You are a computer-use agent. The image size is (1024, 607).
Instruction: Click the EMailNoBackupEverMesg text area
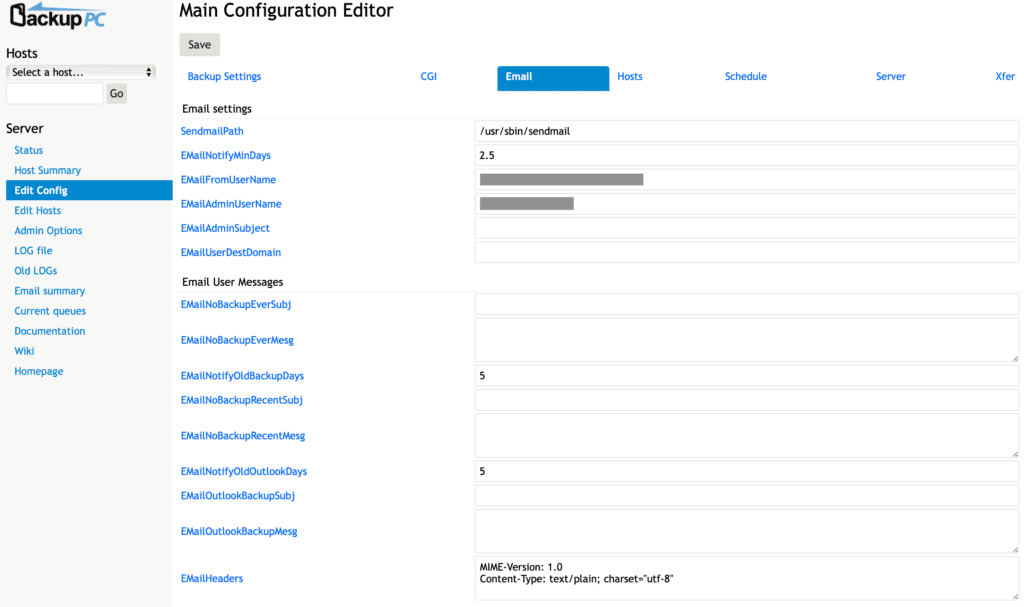746,340
